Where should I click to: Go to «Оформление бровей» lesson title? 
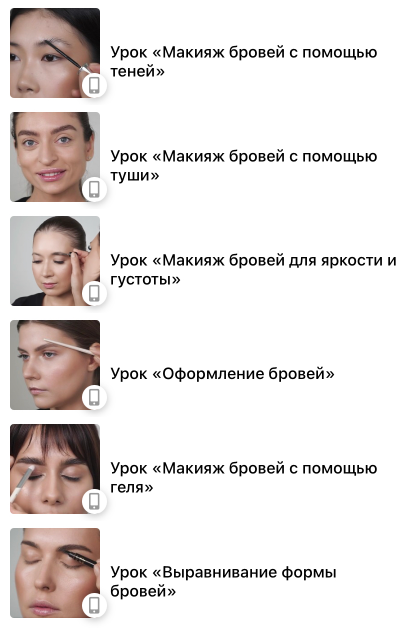[222, 374]
